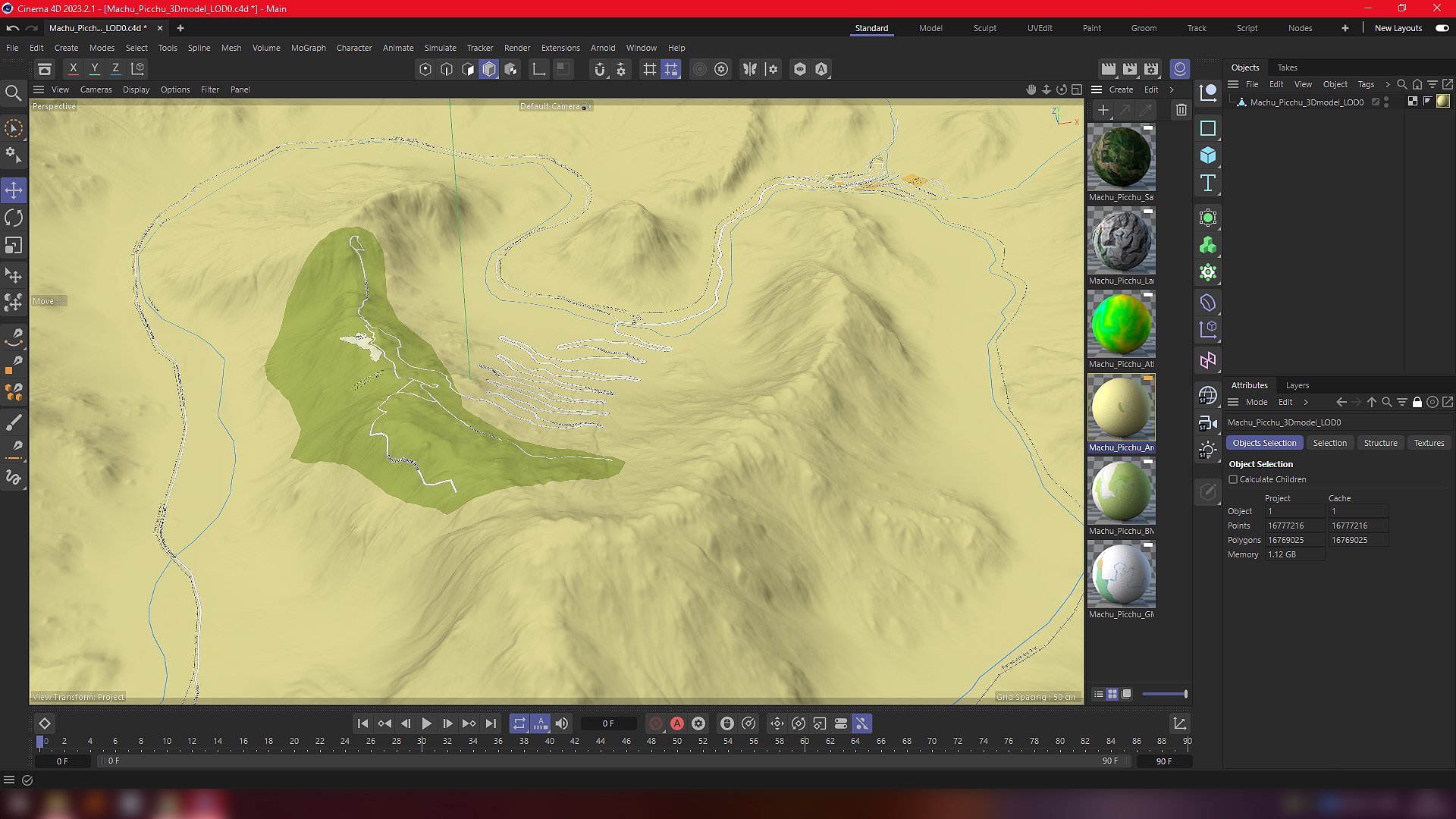This screenshot has height=819, width=1456.
Task: Toggle Y axis lock
Action: point(94,68)
